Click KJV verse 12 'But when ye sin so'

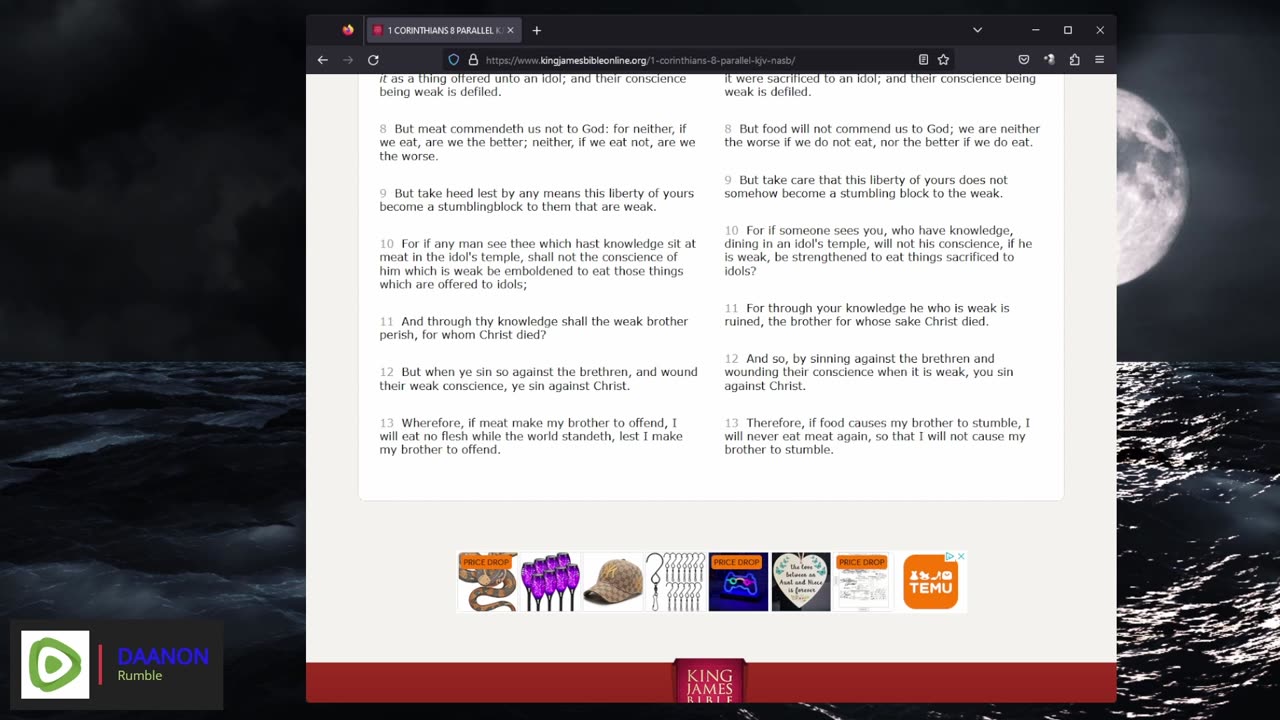pyautogui.click(x=538, y=379)
